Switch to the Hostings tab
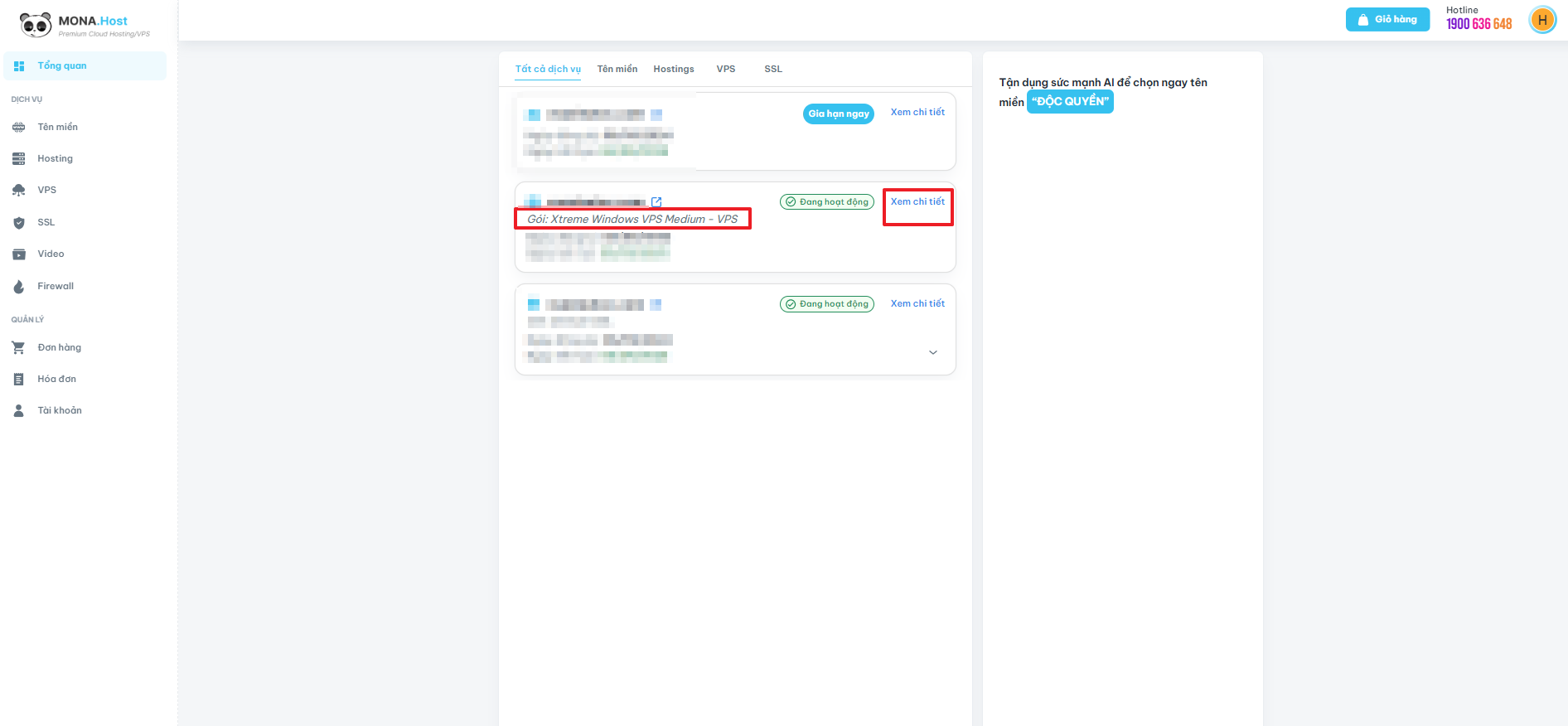The image size is (1568, 726). (x=674, y=69)
